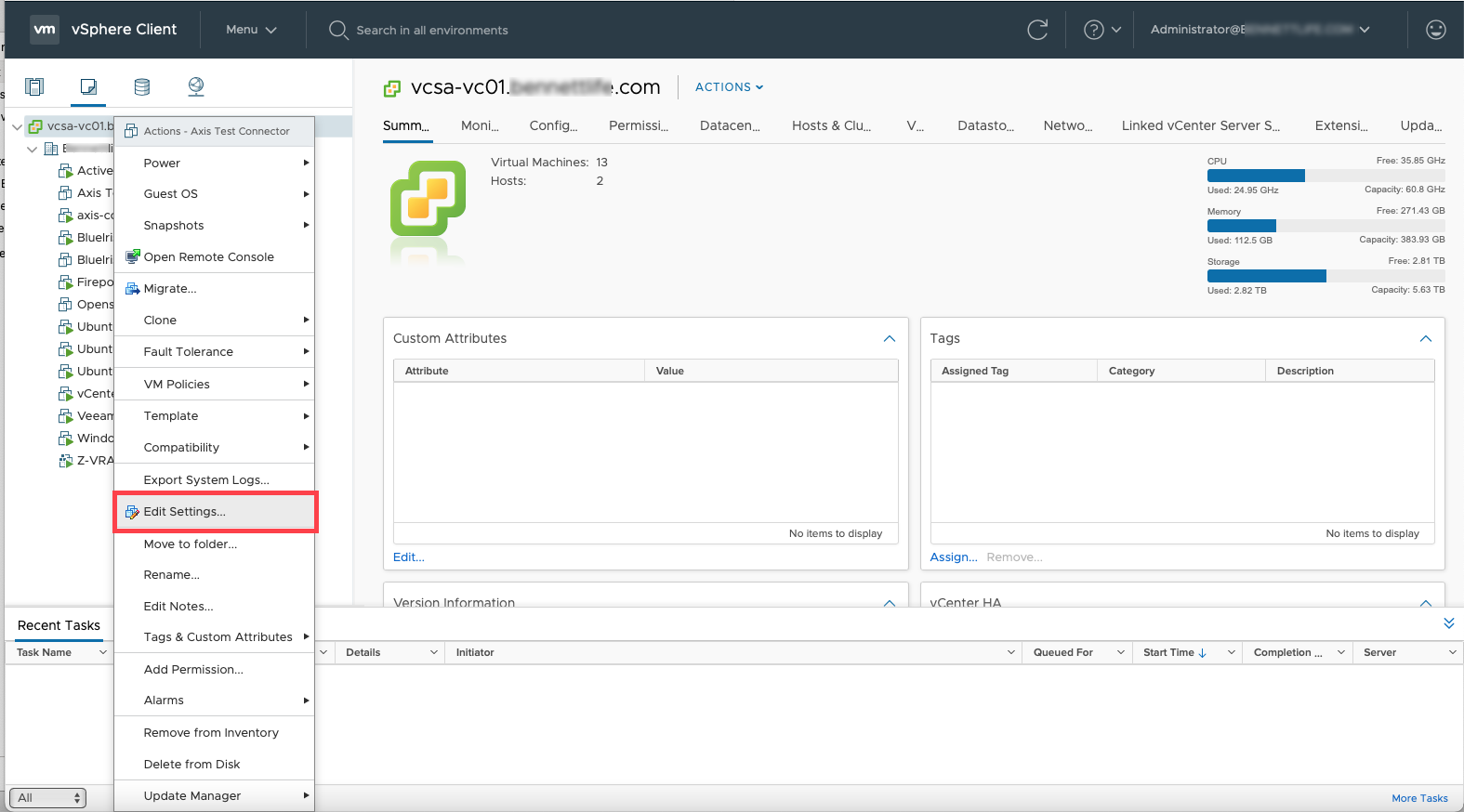The height and width of the screenshot is (812, 1464).
Task: Refresh the vSphere Client view
Action: (1037, 30)
